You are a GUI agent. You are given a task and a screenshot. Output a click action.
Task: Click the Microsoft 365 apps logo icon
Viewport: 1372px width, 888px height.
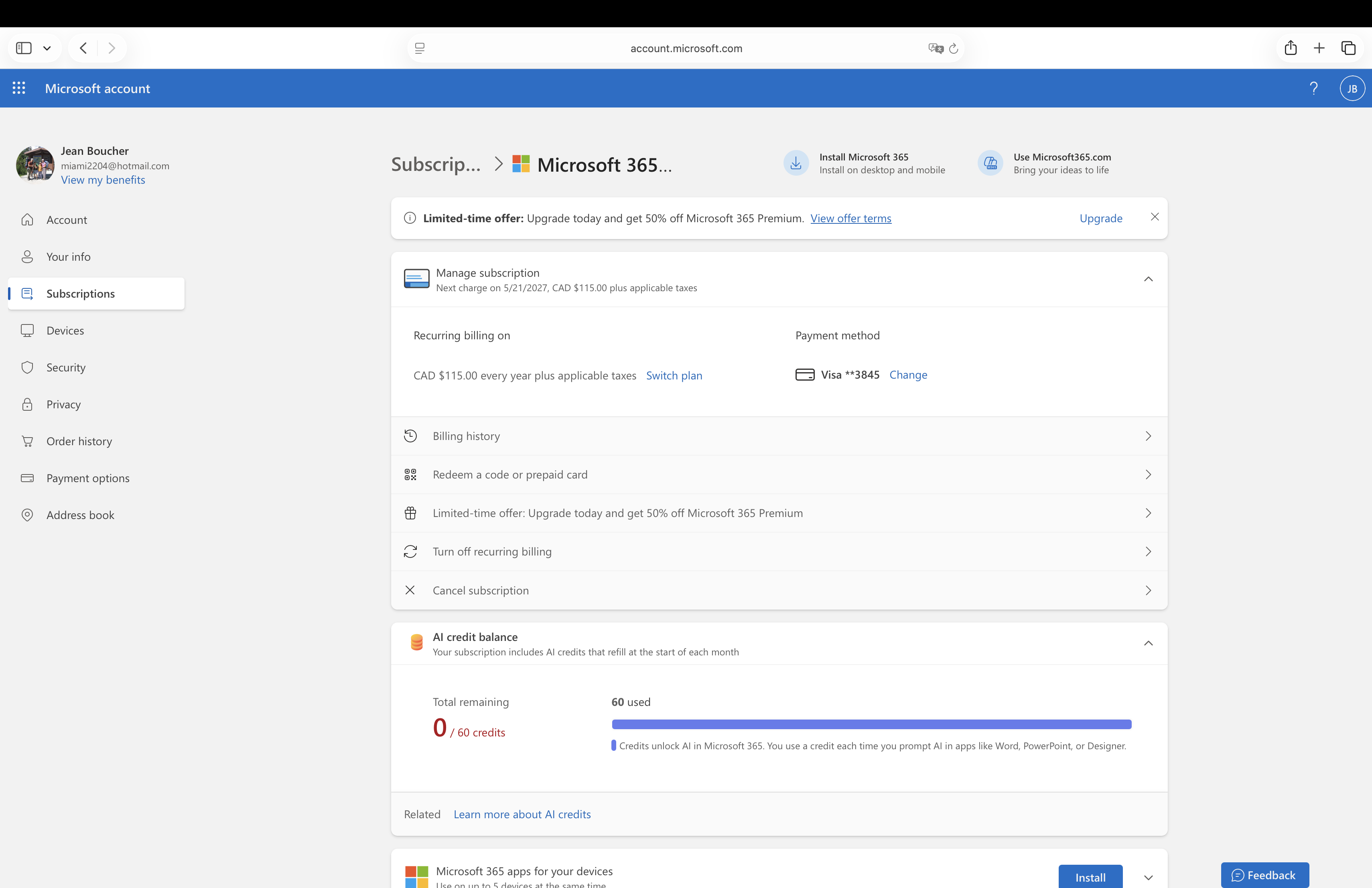(x=417, y=877)
